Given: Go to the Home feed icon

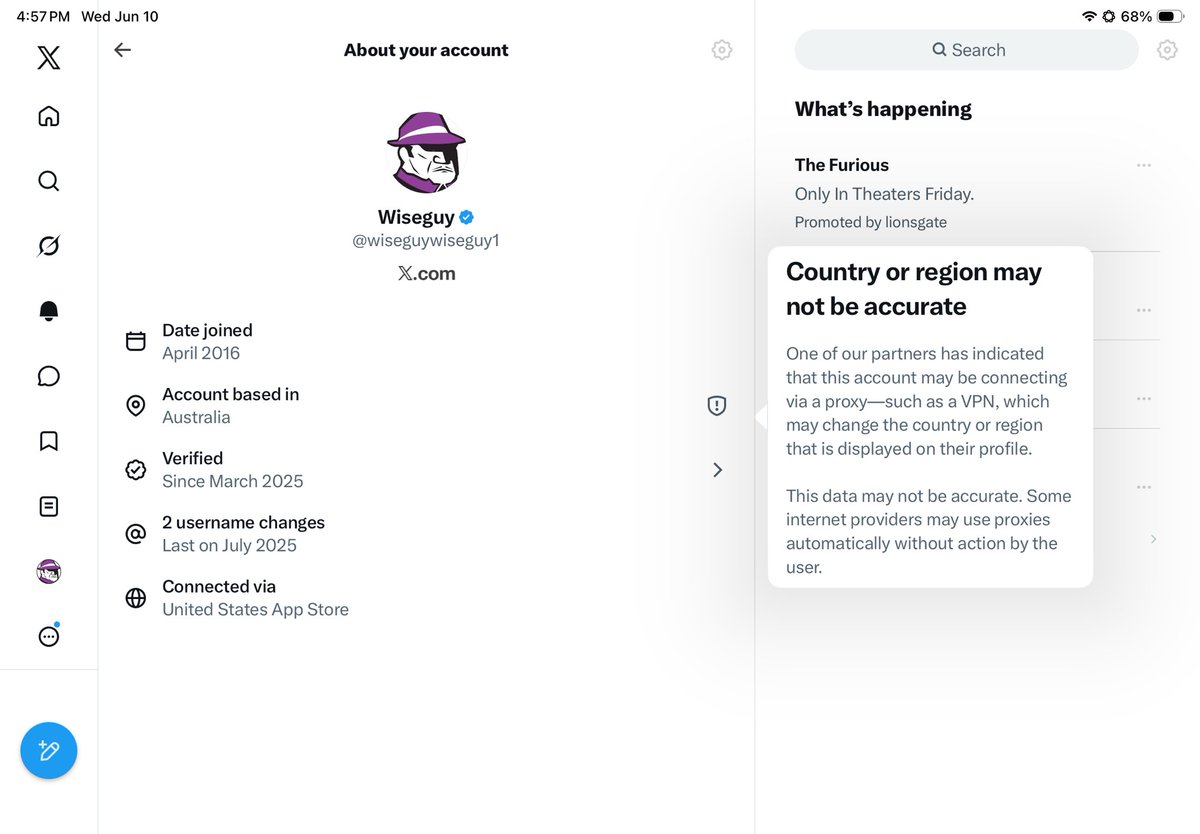Looking at the screenshot, I should coord(48,116).
